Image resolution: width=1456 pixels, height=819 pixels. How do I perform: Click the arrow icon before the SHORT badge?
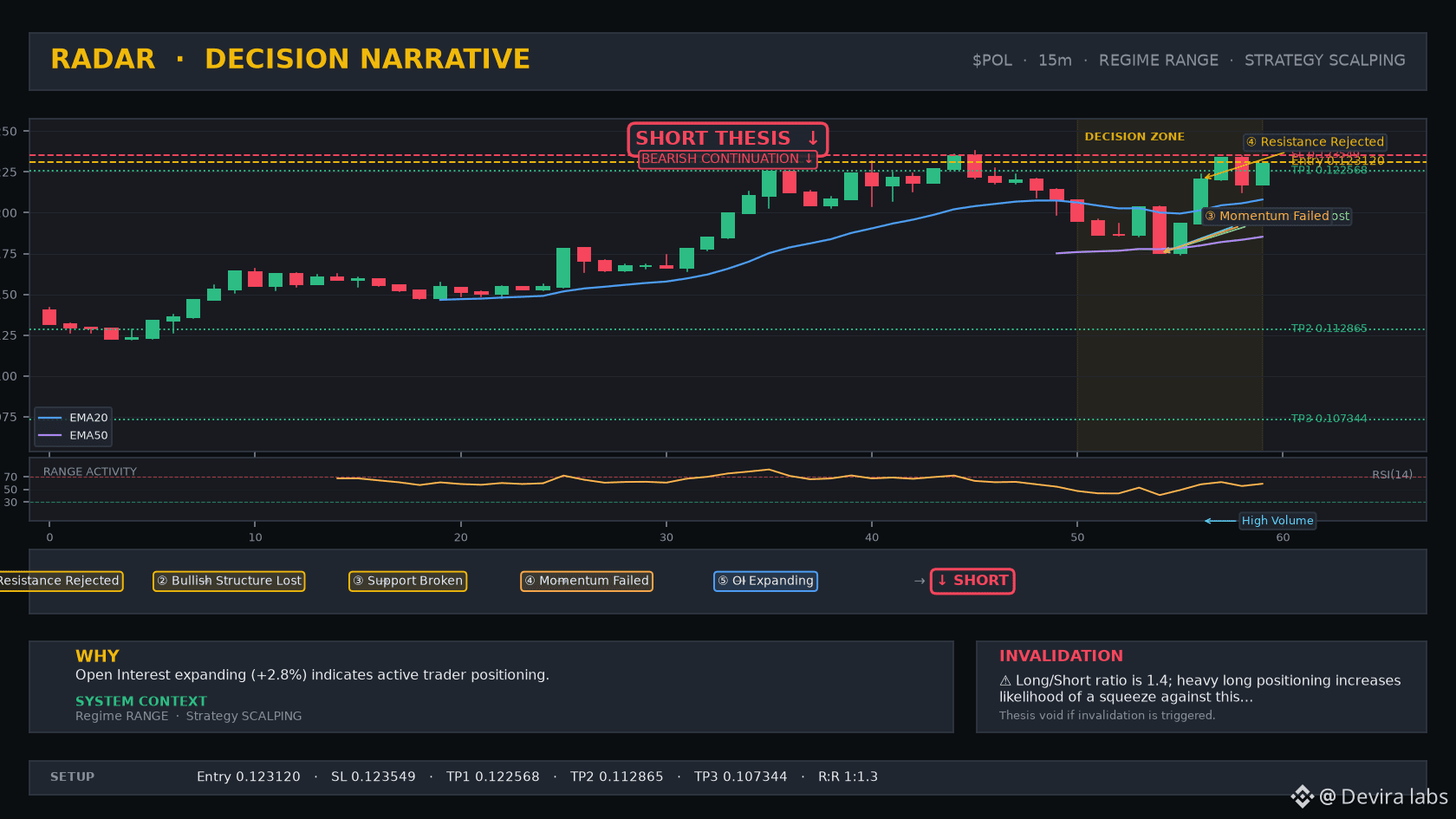pos(920,582)
